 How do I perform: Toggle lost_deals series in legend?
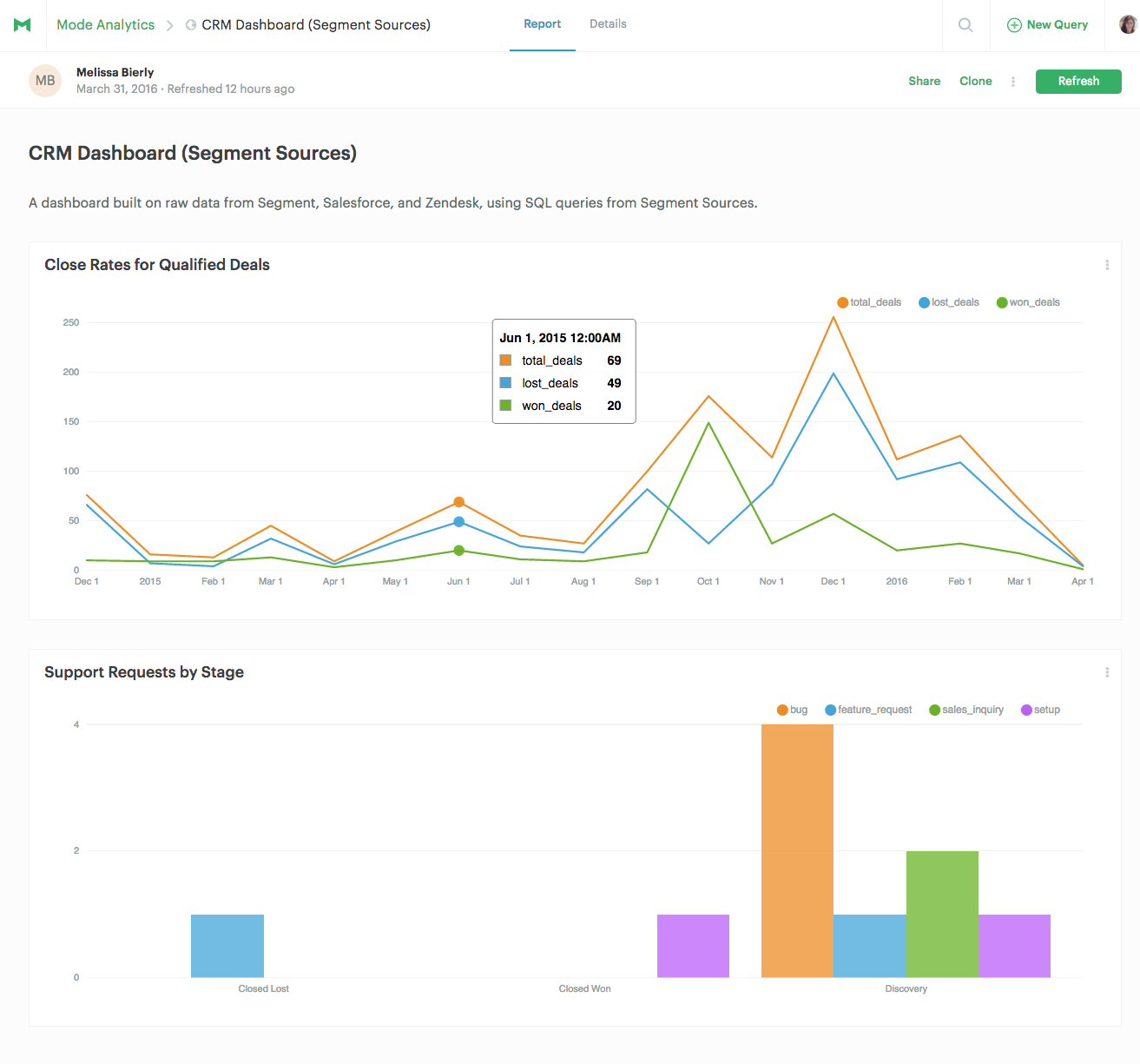click(x=949, y=302)
